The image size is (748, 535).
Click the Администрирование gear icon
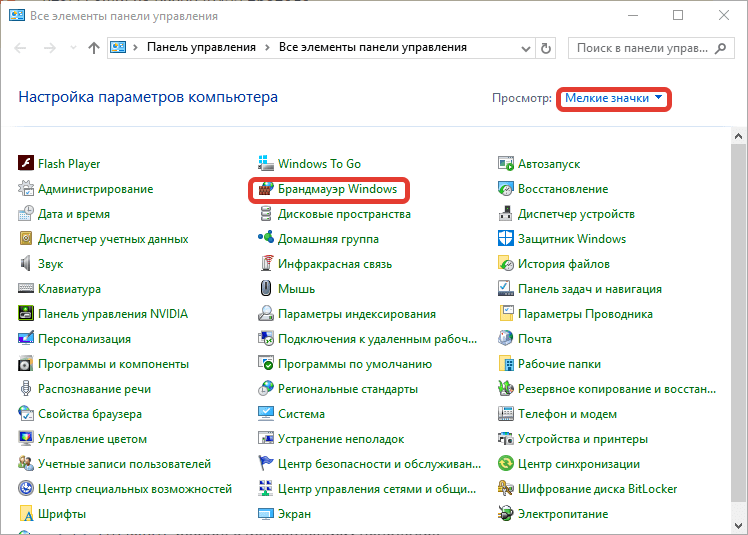pos(26,189)
